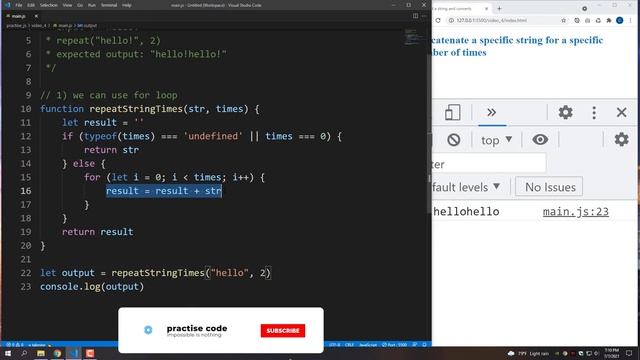This screenshot has height=360, width=640.
Task: Open the editor more actions ellipsis
Action: [x=424, y=16]
